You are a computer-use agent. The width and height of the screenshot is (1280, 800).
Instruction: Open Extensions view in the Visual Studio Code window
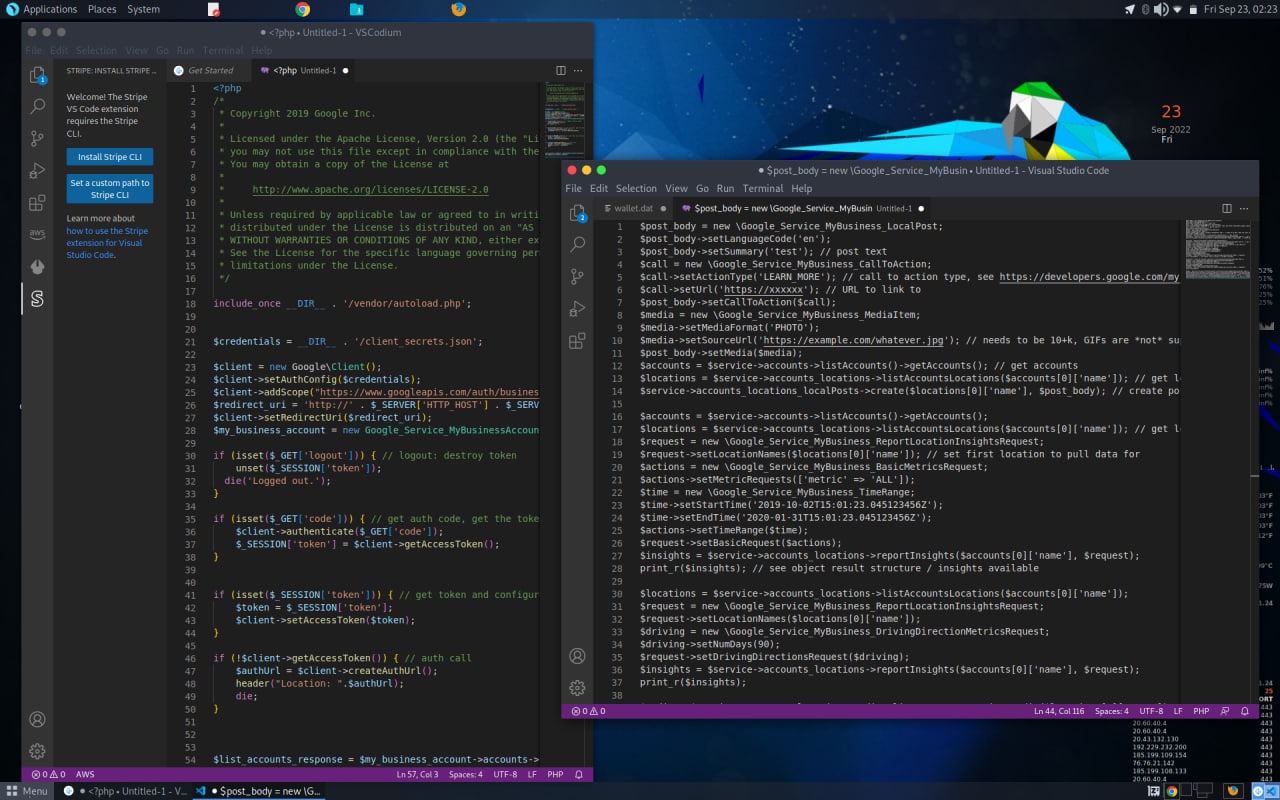577,341
